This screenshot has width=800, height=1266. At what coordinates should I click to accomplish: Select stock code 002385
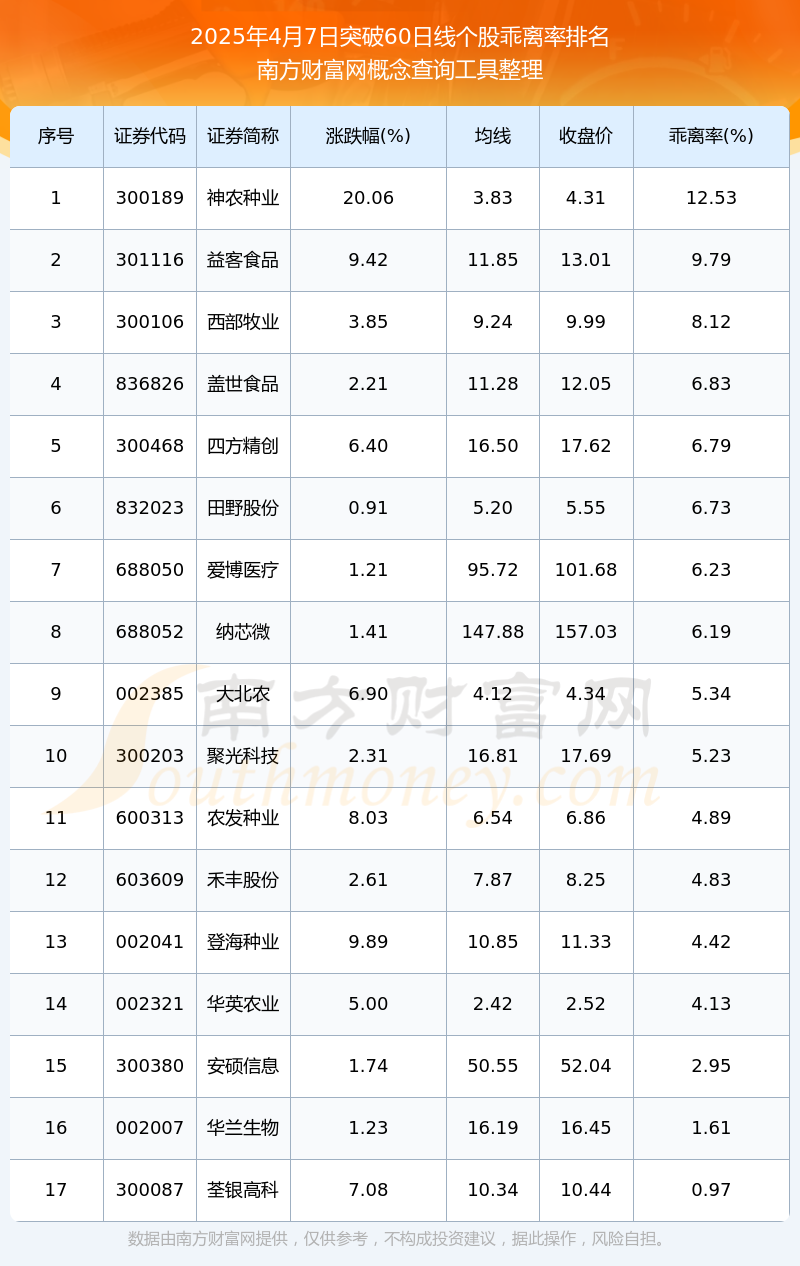(150, 694)
